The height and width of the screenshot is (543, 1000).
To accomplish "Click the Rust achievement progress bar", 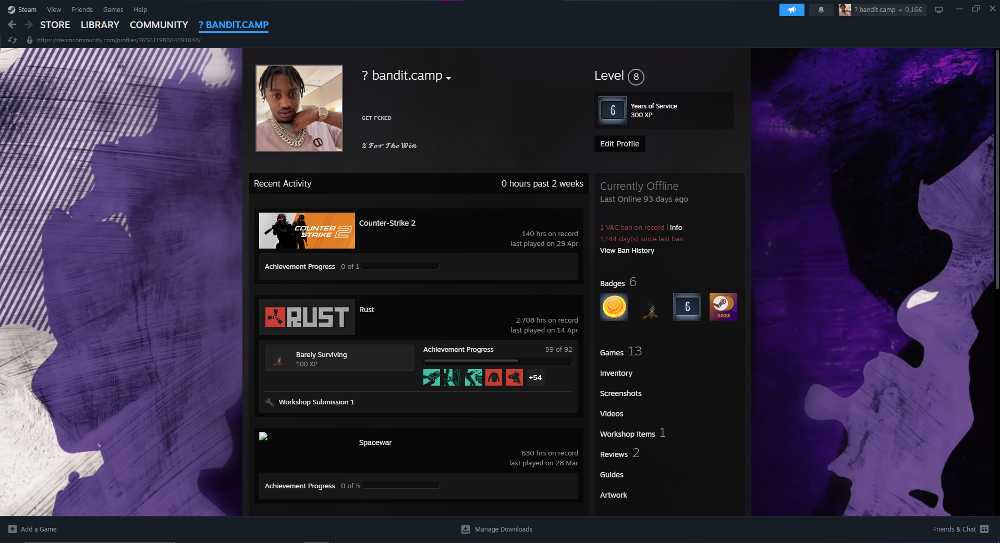I will point(498,361).
